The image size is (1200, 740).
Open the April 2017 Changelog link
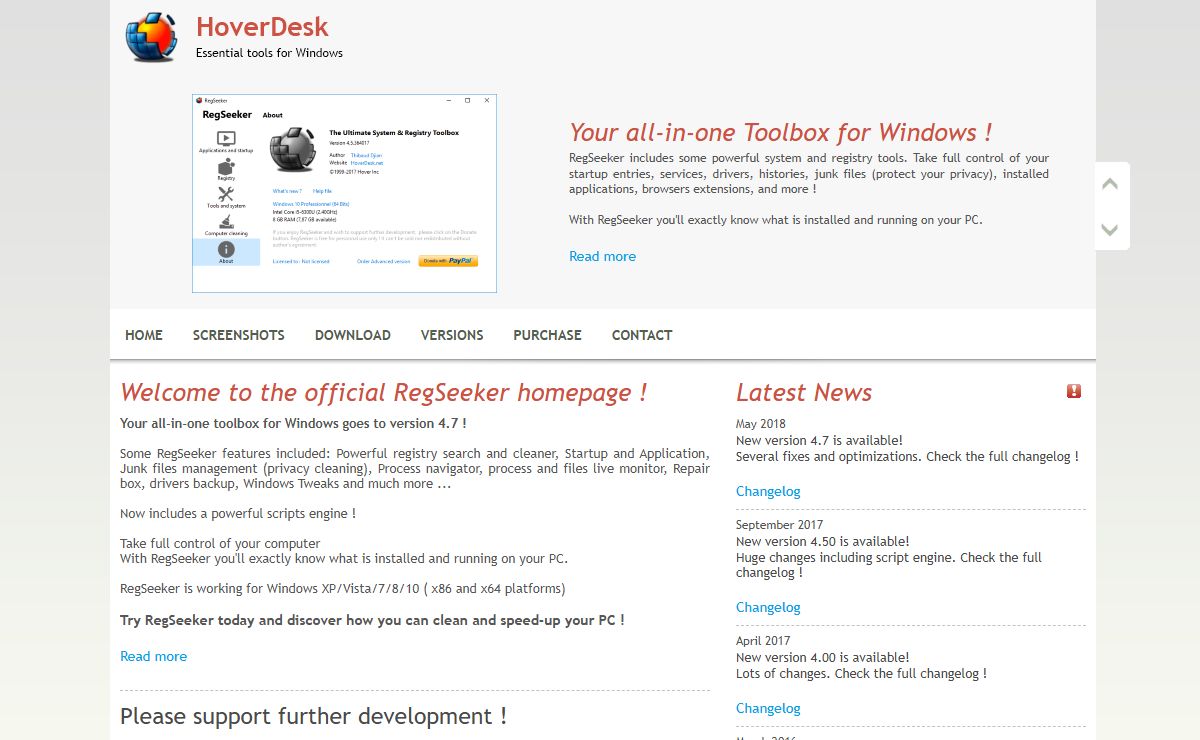[768, 708]
